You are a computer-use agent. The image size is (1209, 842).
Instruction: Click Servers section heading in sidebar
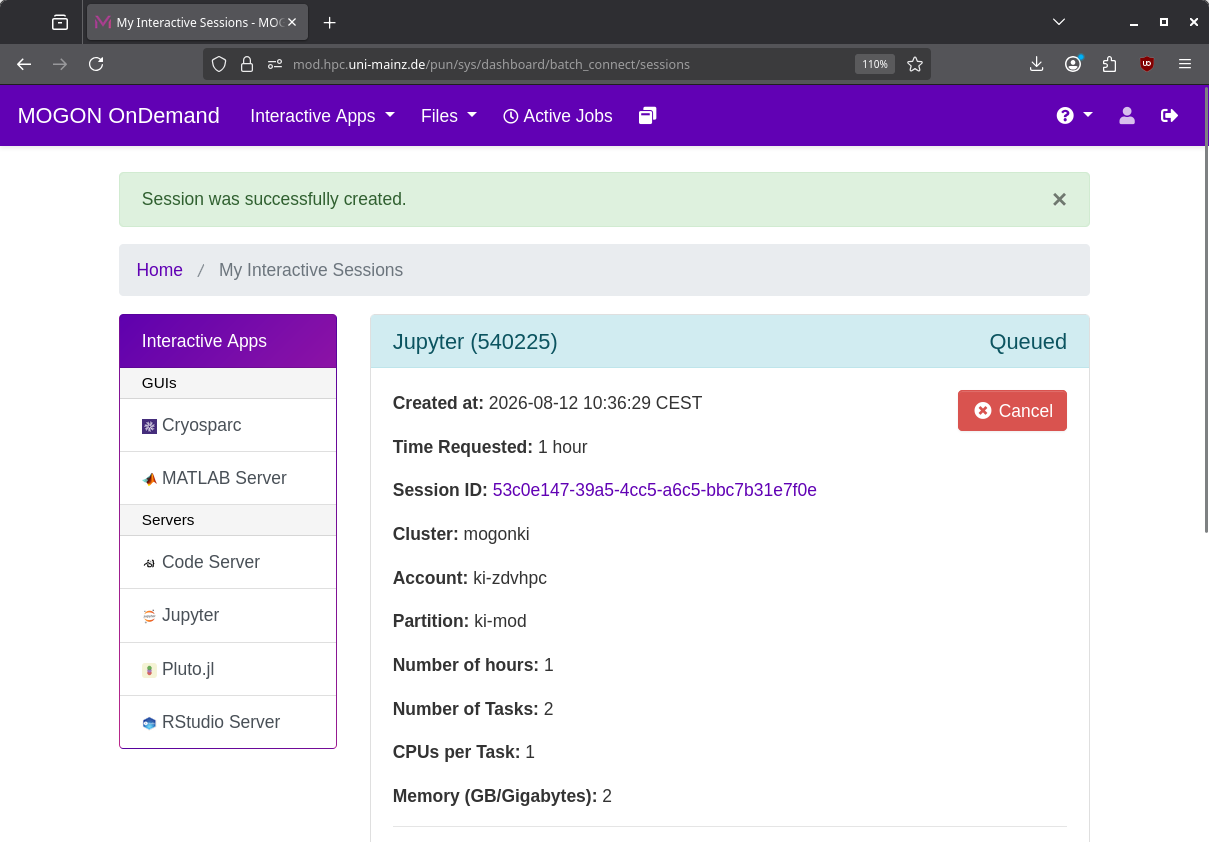(x=168, y=520)
